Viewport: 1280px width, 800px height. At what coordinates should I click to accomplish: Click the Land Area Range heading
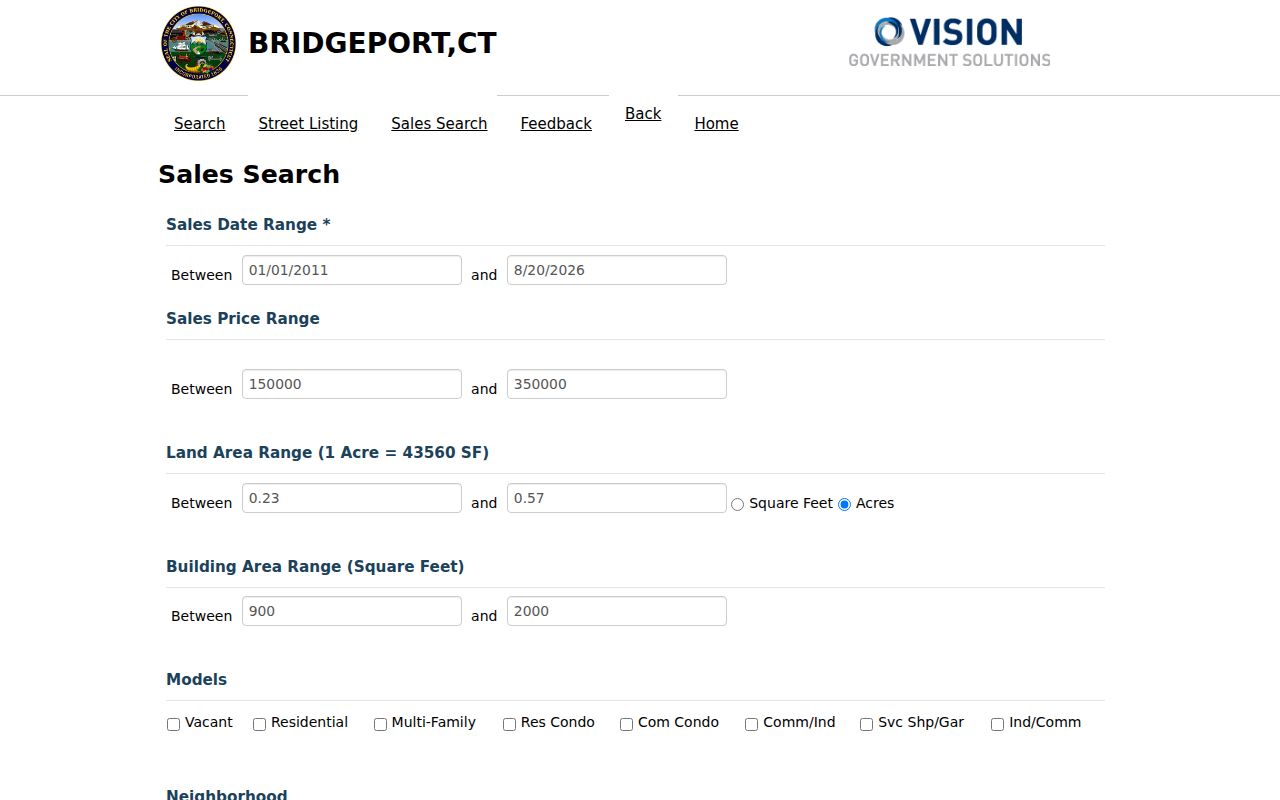click(x=327, y=452)
